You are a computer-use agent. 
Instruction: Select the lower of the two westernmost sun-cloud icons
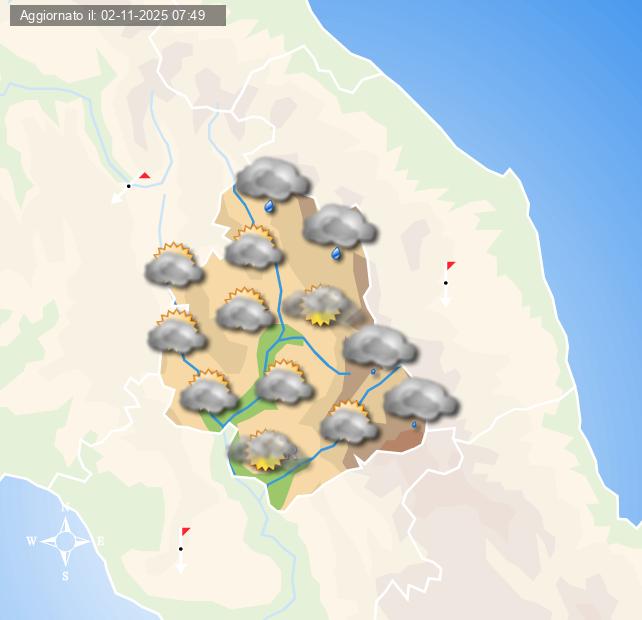point(177,331)
